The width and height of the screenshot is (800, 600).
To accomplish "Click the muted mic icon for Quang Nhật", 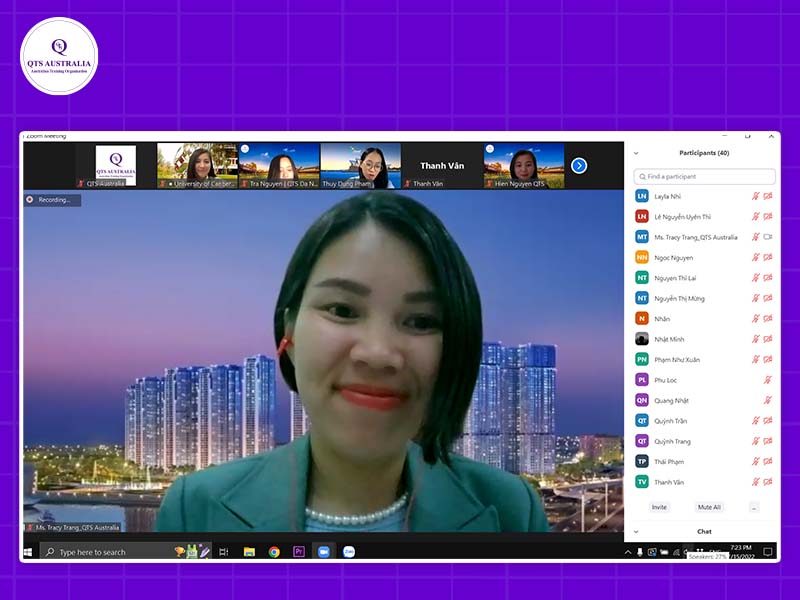I will click(767, 400).
